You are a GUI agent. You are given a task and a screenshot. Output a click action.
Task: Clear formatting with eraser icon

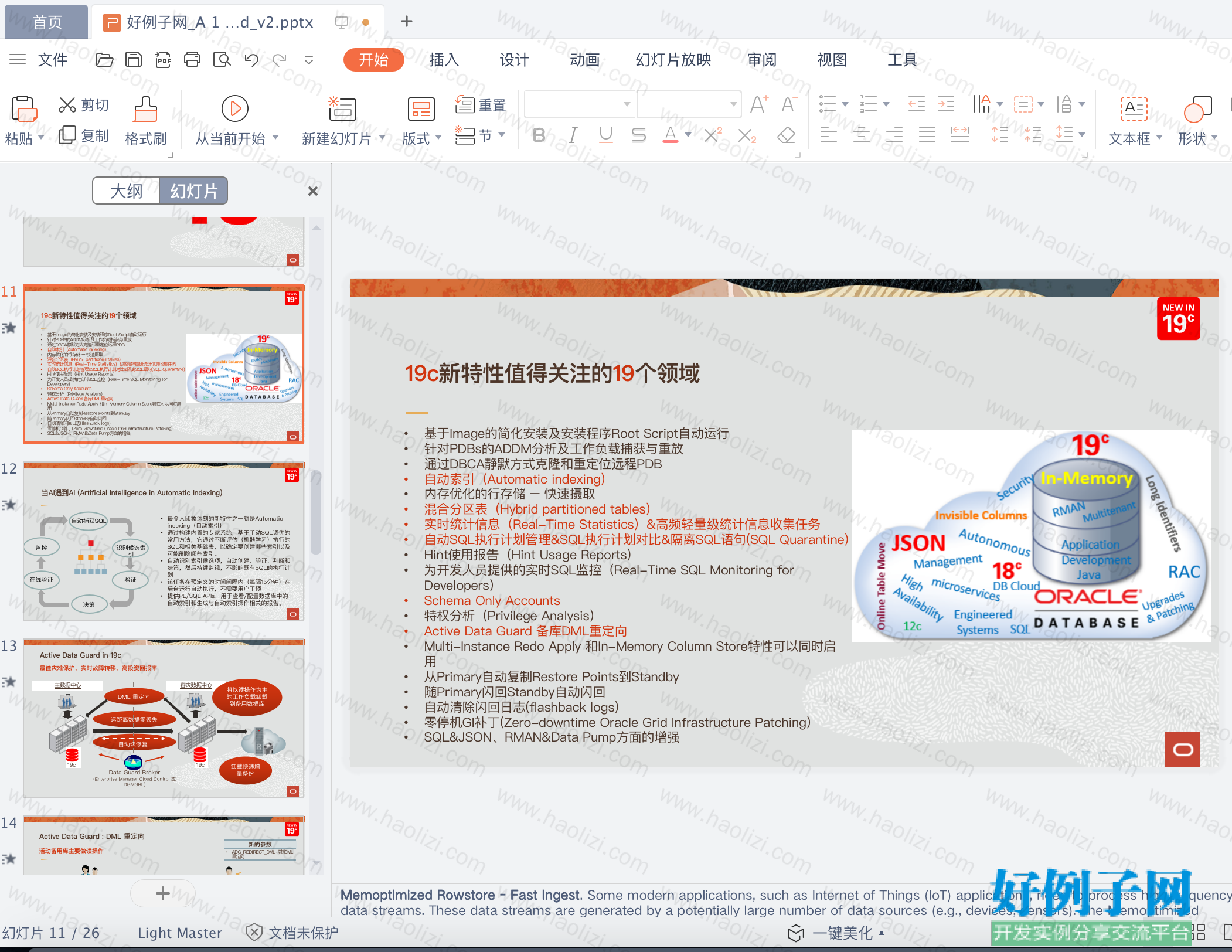point(786,135)
